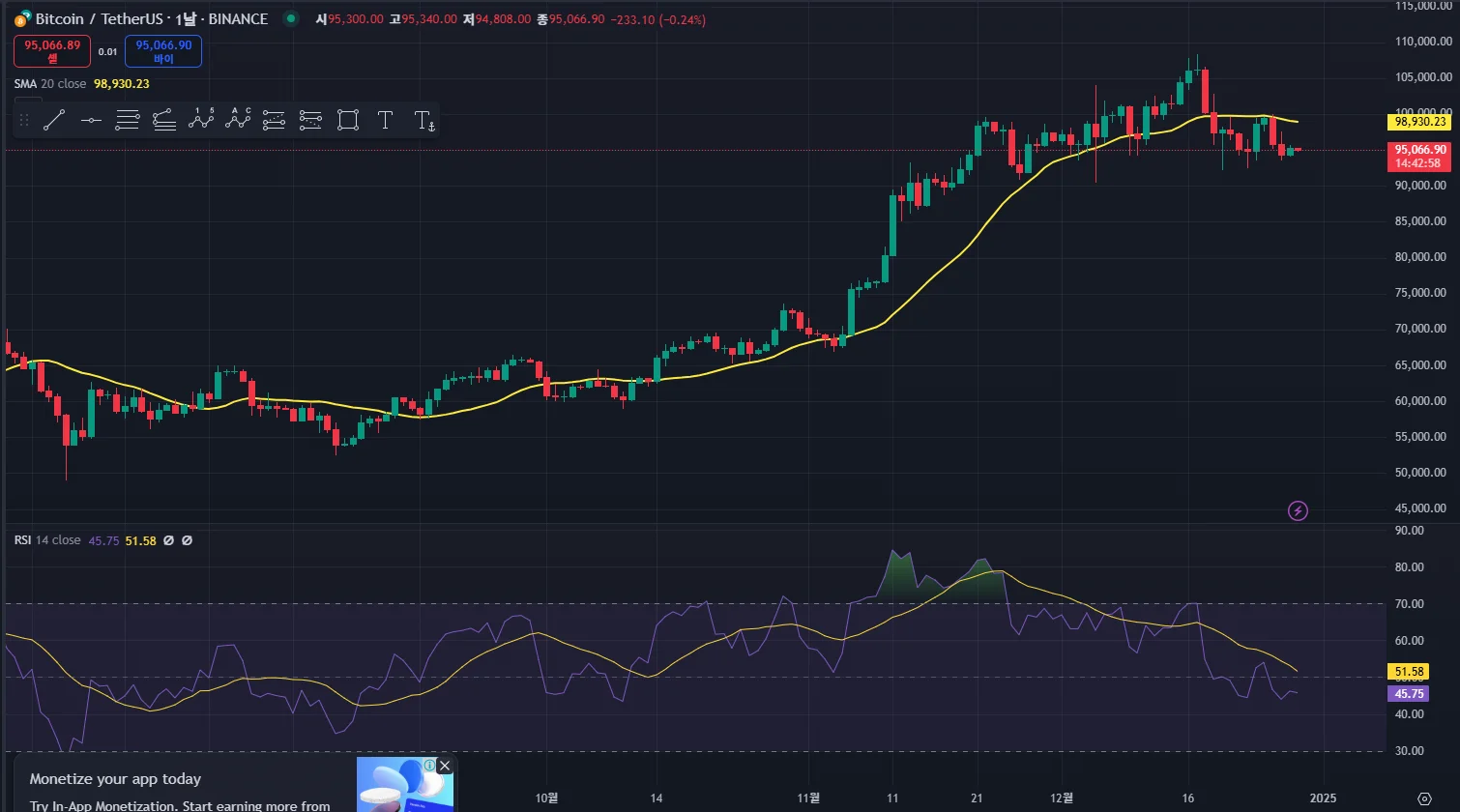Screen dimensions: 1460x812
Task: Click the red sell price button
Action: pyautogui.click(x=52, y=51)
